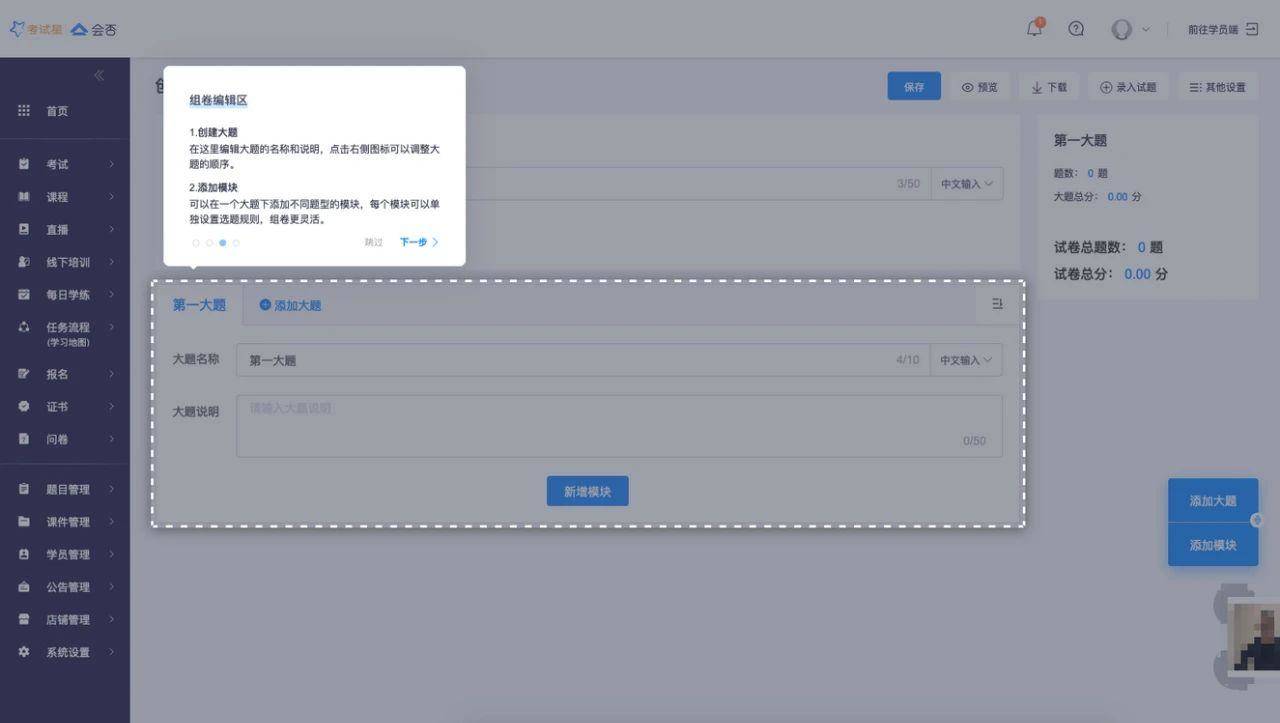Click the 大题说明 text area
Image resolution: width=1280 pixels, height=723 pixels.
click(x=619, y=426)
